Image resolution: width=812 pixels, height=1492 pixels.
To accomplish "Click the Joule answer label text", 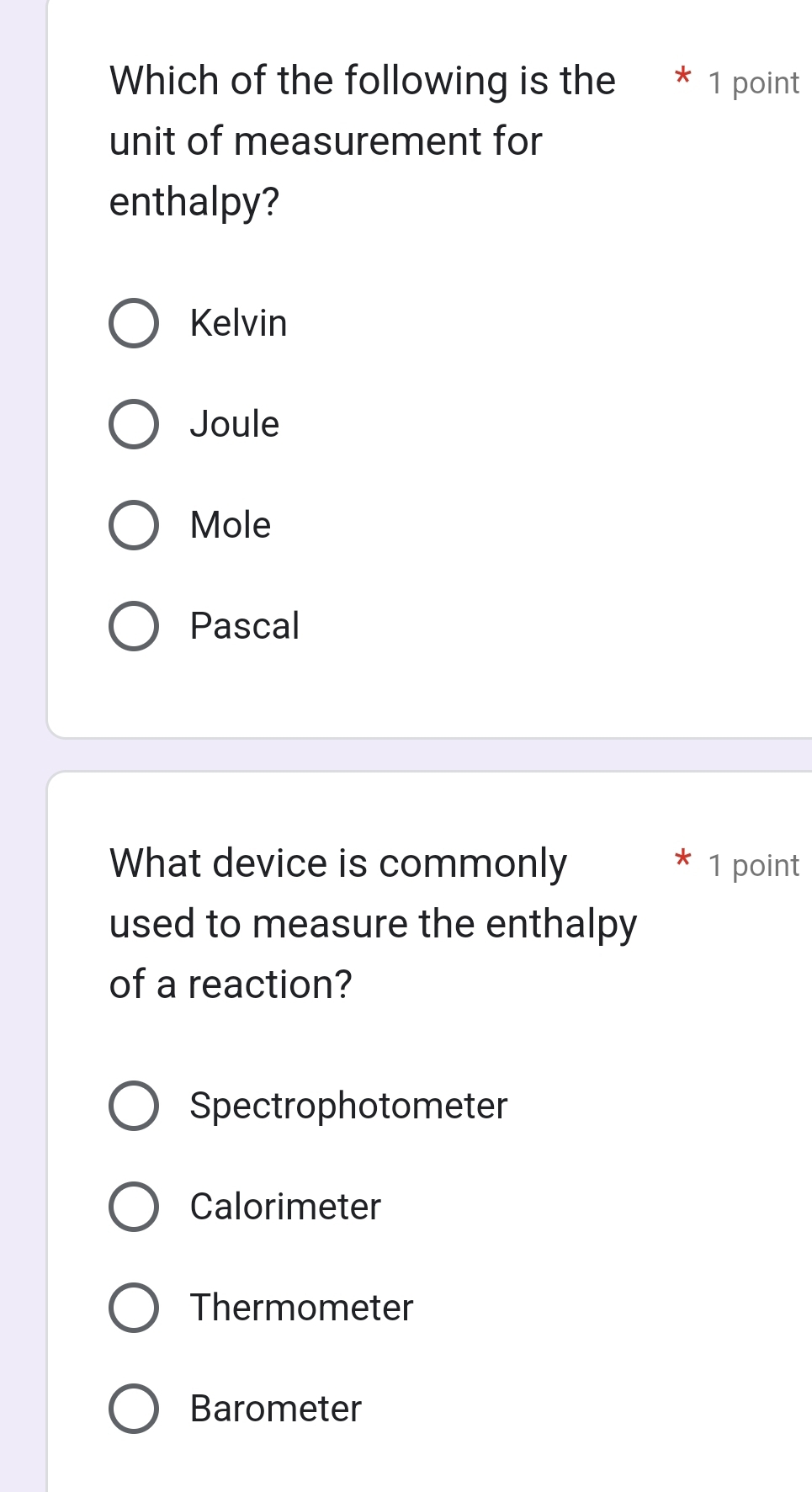I will point(233,425).
